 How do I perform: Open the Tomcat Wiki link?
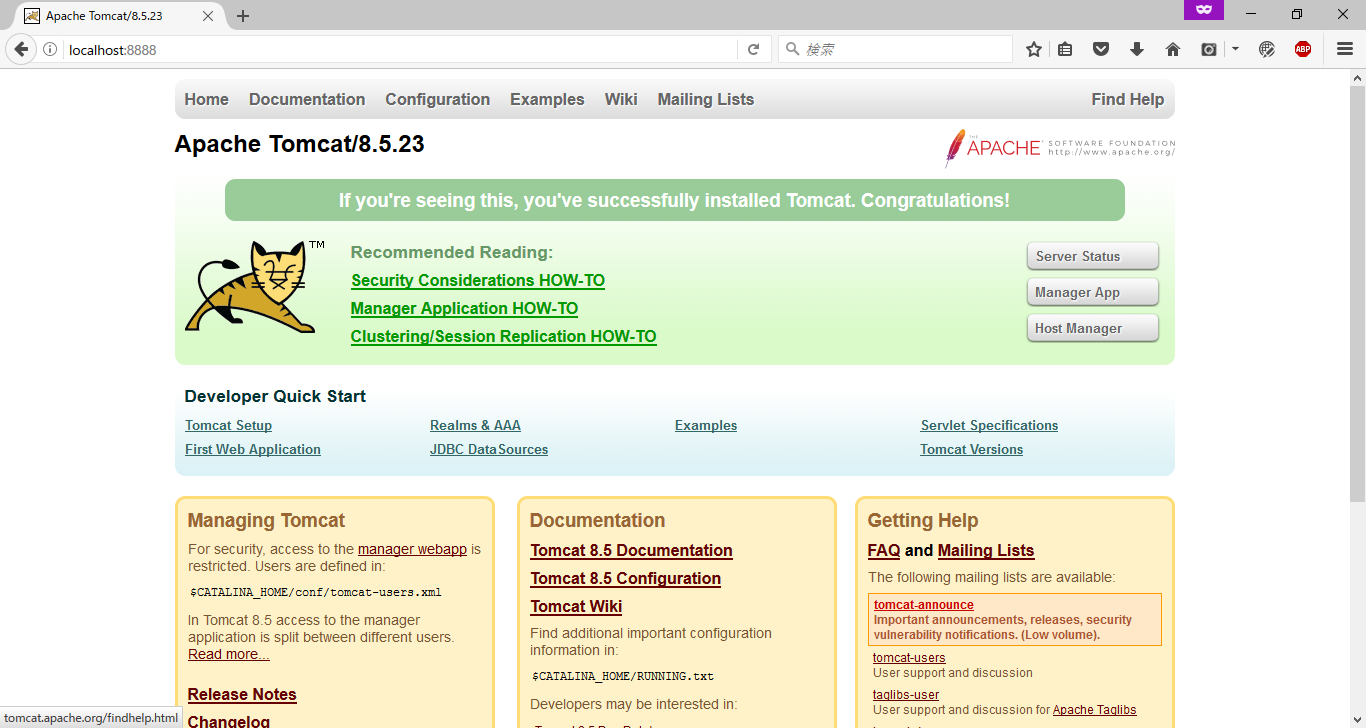click(576, 606)
